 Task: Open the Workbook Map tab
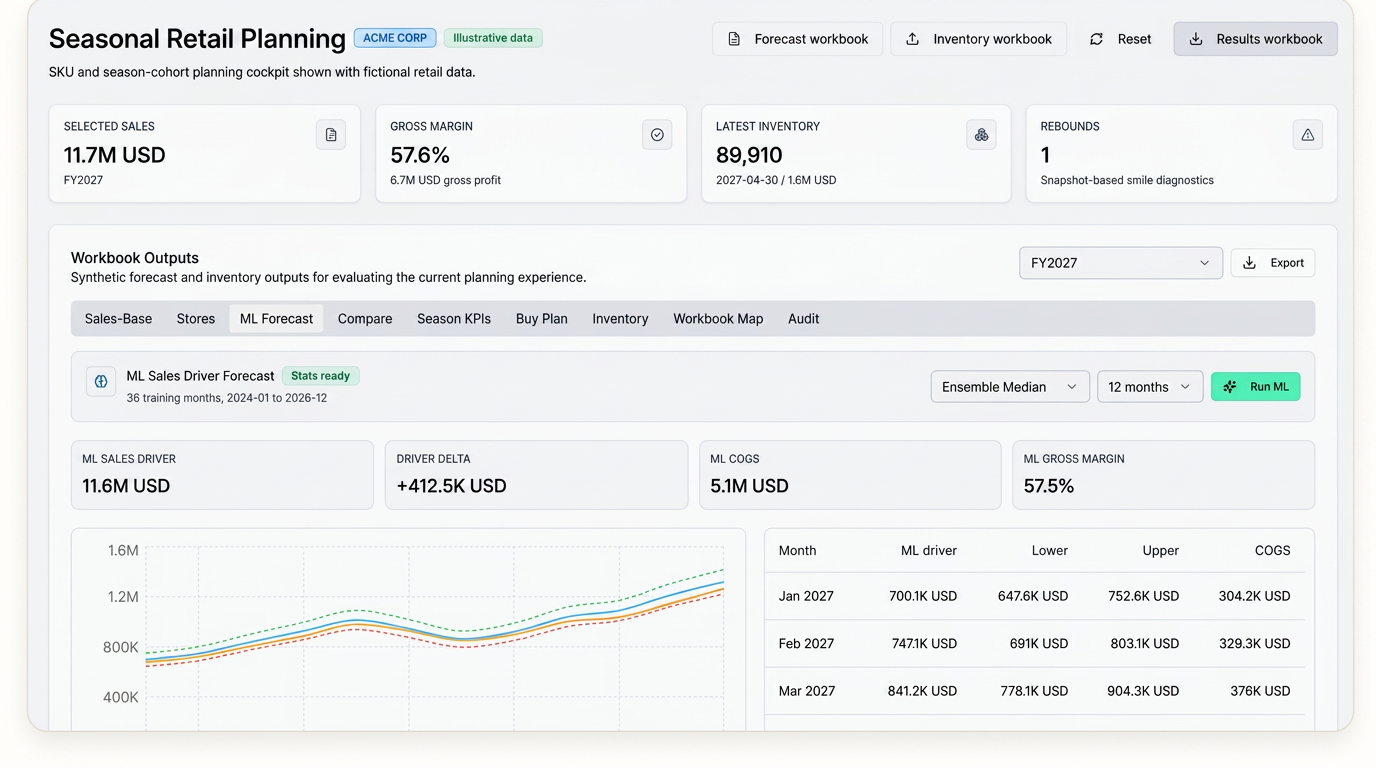point(718,319)
